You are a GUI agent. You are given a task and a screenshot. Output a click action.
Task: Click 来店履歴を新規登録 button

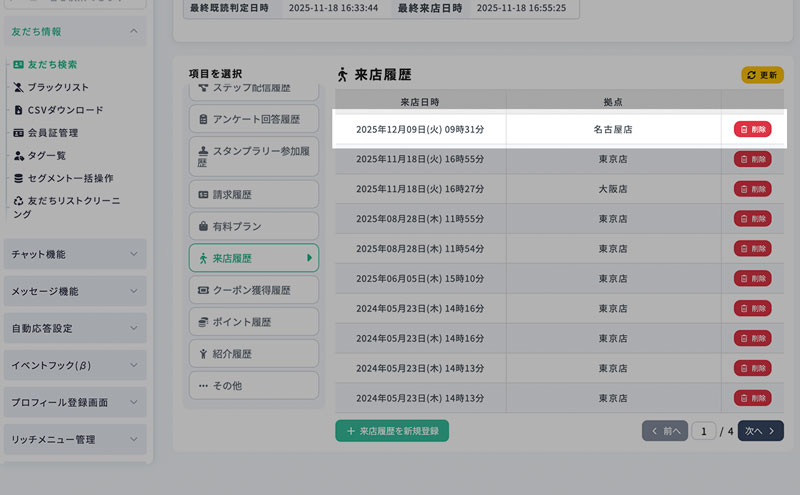[392, 431]
